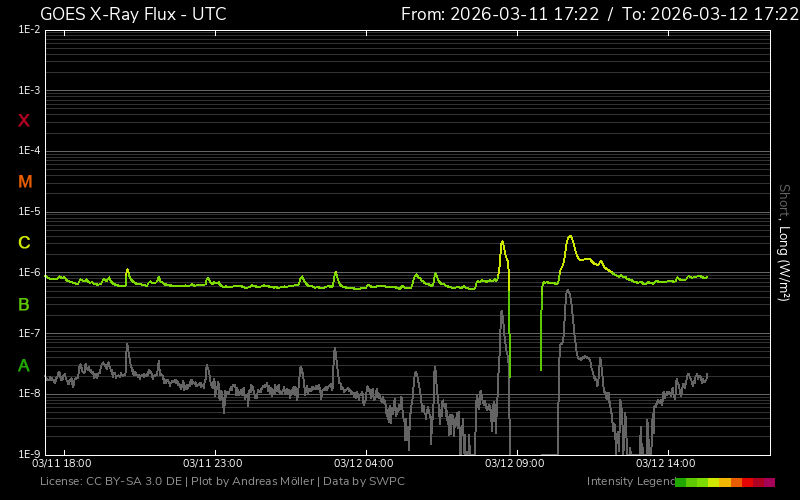Click the 'License: CC BY-SA 3.0 DE' text
The width and height of the screenshot is (800, 500).
tap(111, 481)
